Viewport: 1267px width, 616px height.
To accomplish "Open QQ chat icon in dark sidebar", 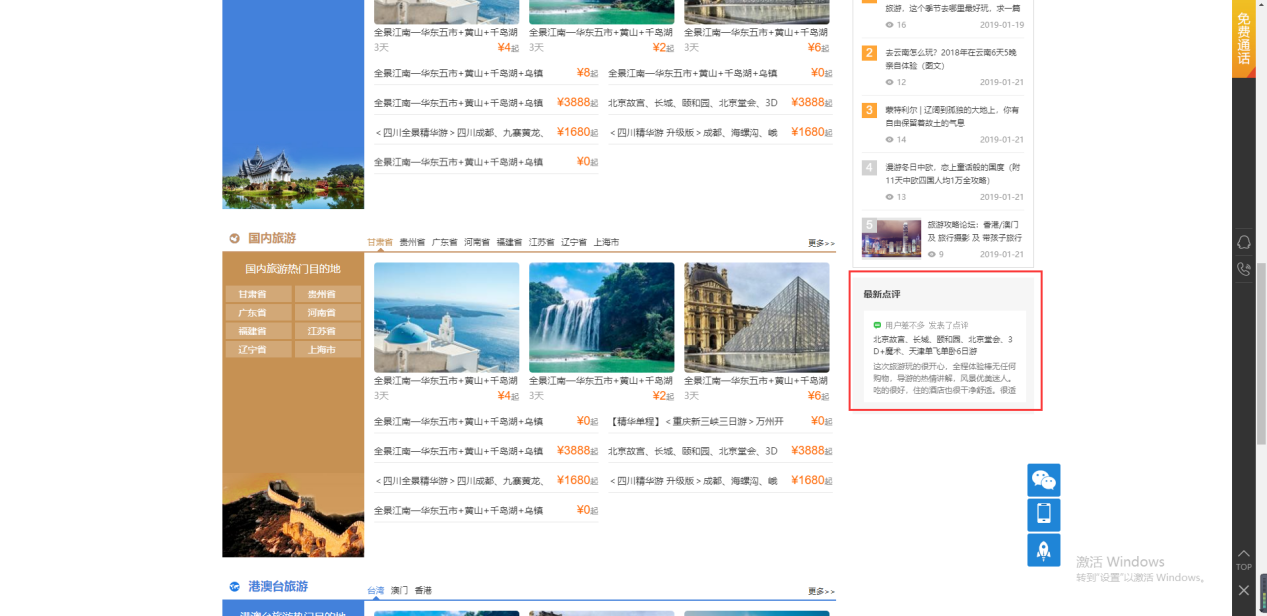I will click(x=1244, y=243).
